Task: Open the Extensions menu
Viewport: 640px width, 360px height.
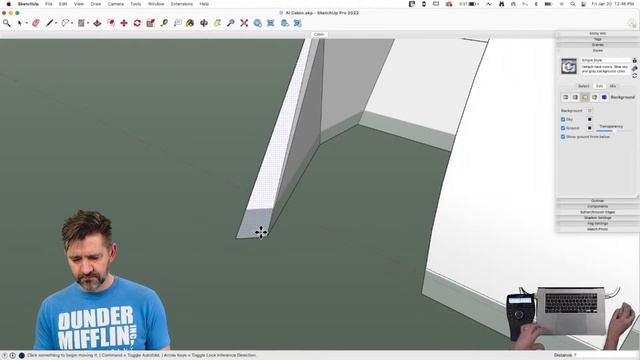Action: [x=182, y=4]
